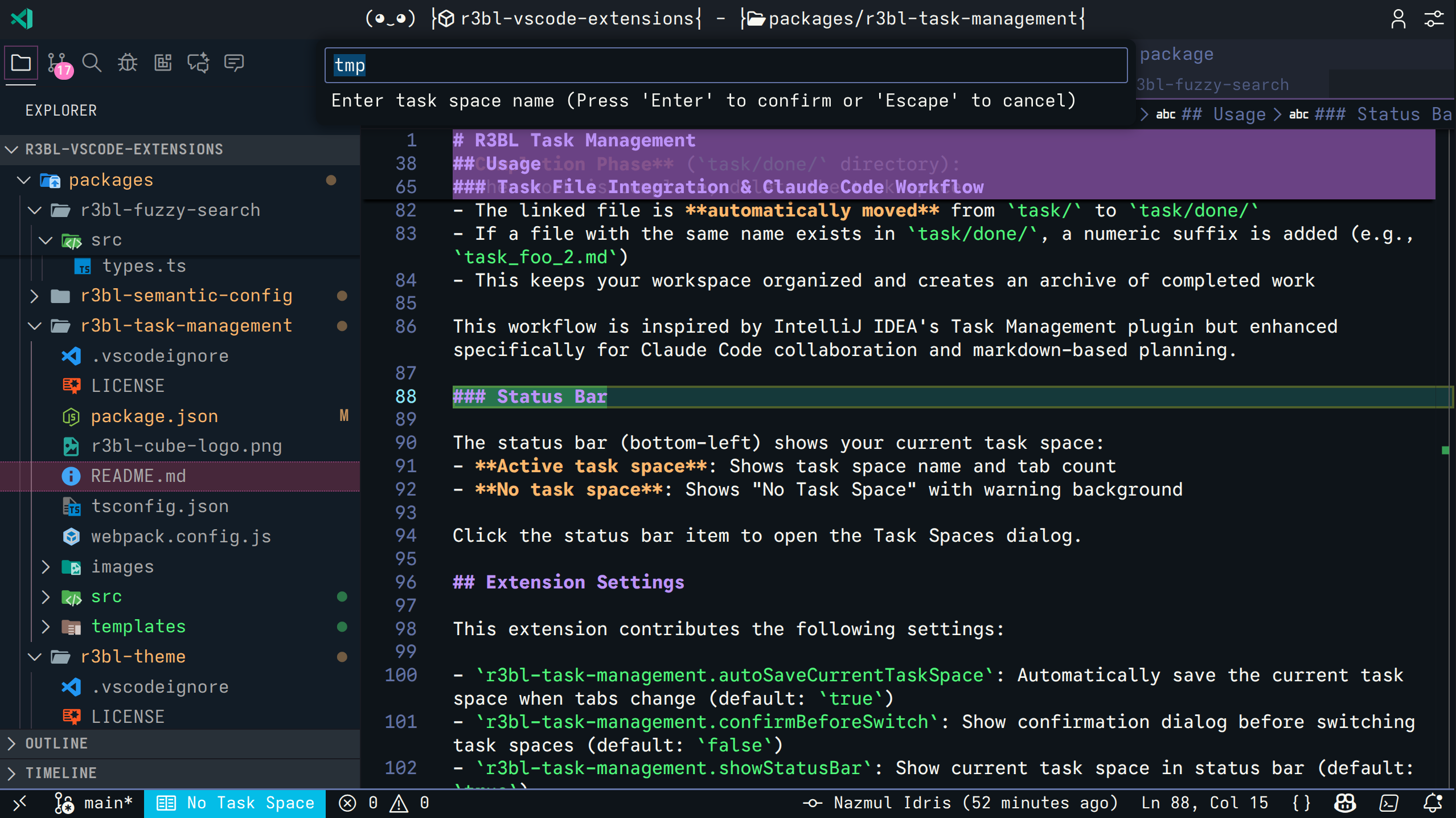The height and width of the screenshot is (818, 1456).
Task: Click the No Task Space status item
Action: (x=235, y=803)
